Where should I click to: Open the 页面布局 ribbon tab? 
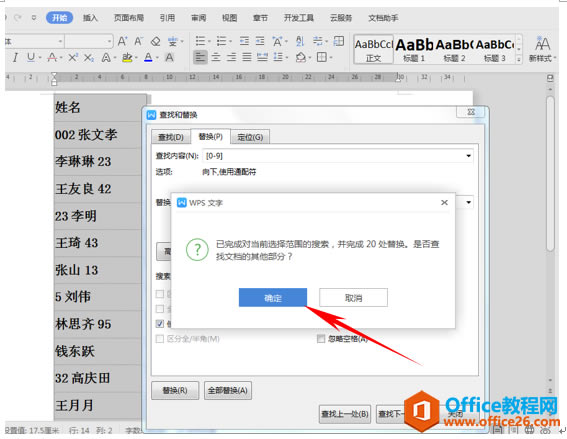pyautogui.click(x=129, y=18)
